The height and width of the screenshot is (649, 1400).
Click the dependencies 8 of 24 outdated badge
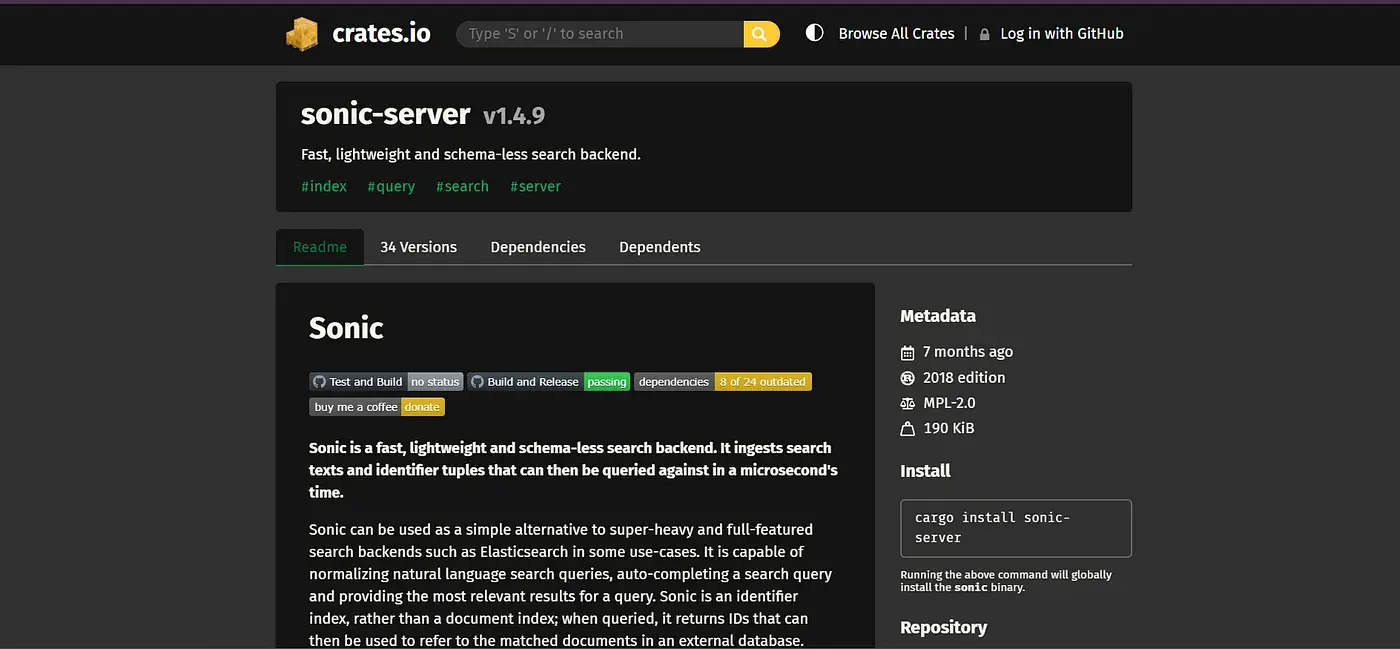723,382
